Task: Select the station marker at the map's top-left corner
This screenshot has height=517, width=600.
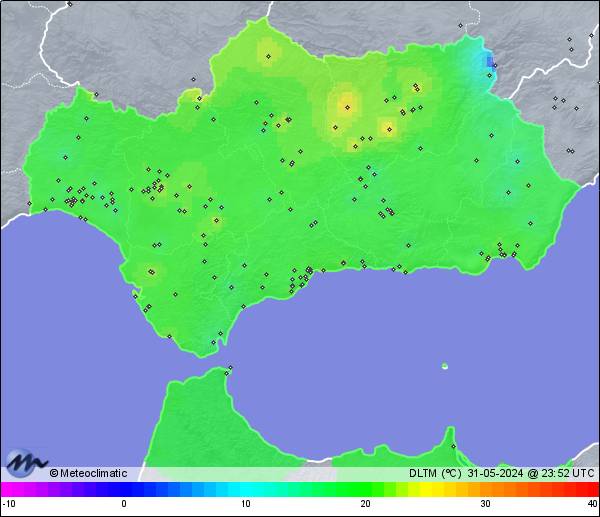Action: [70, 4]
